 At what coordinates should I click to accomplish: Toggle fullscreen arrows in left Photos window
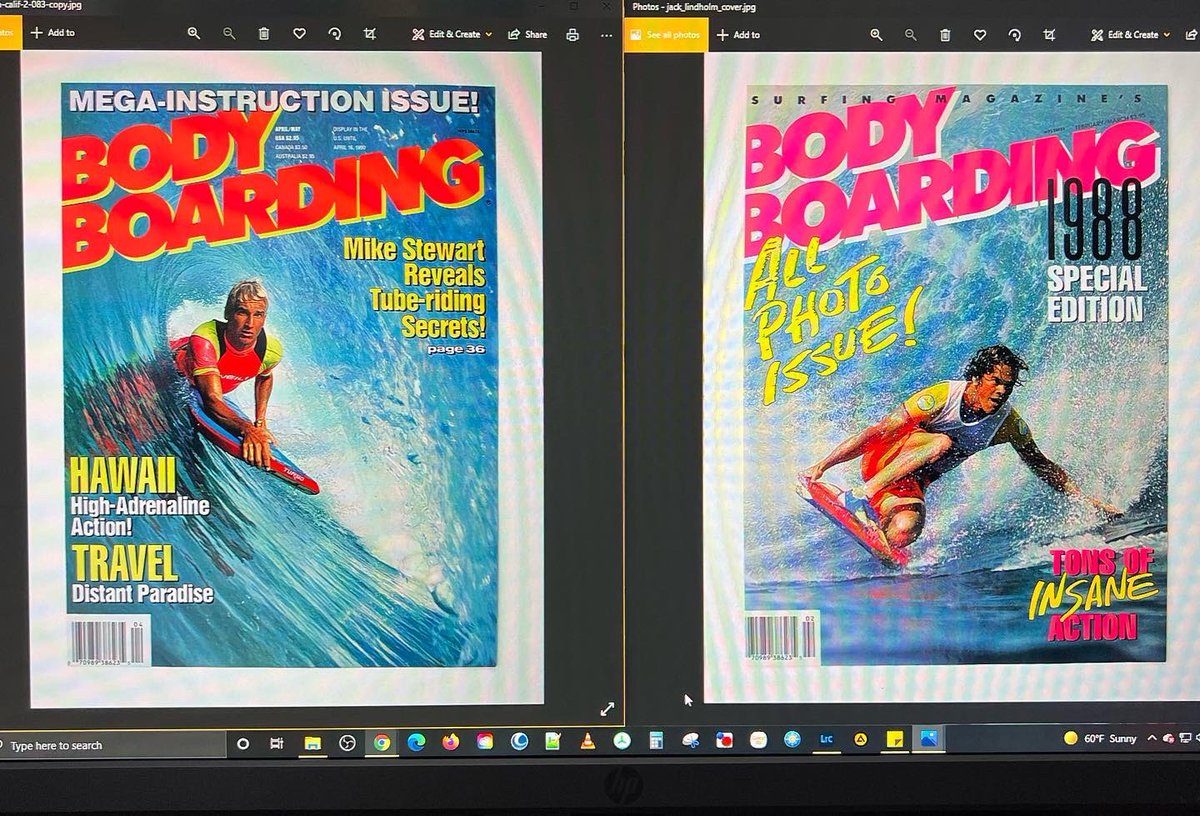(607, 709)
